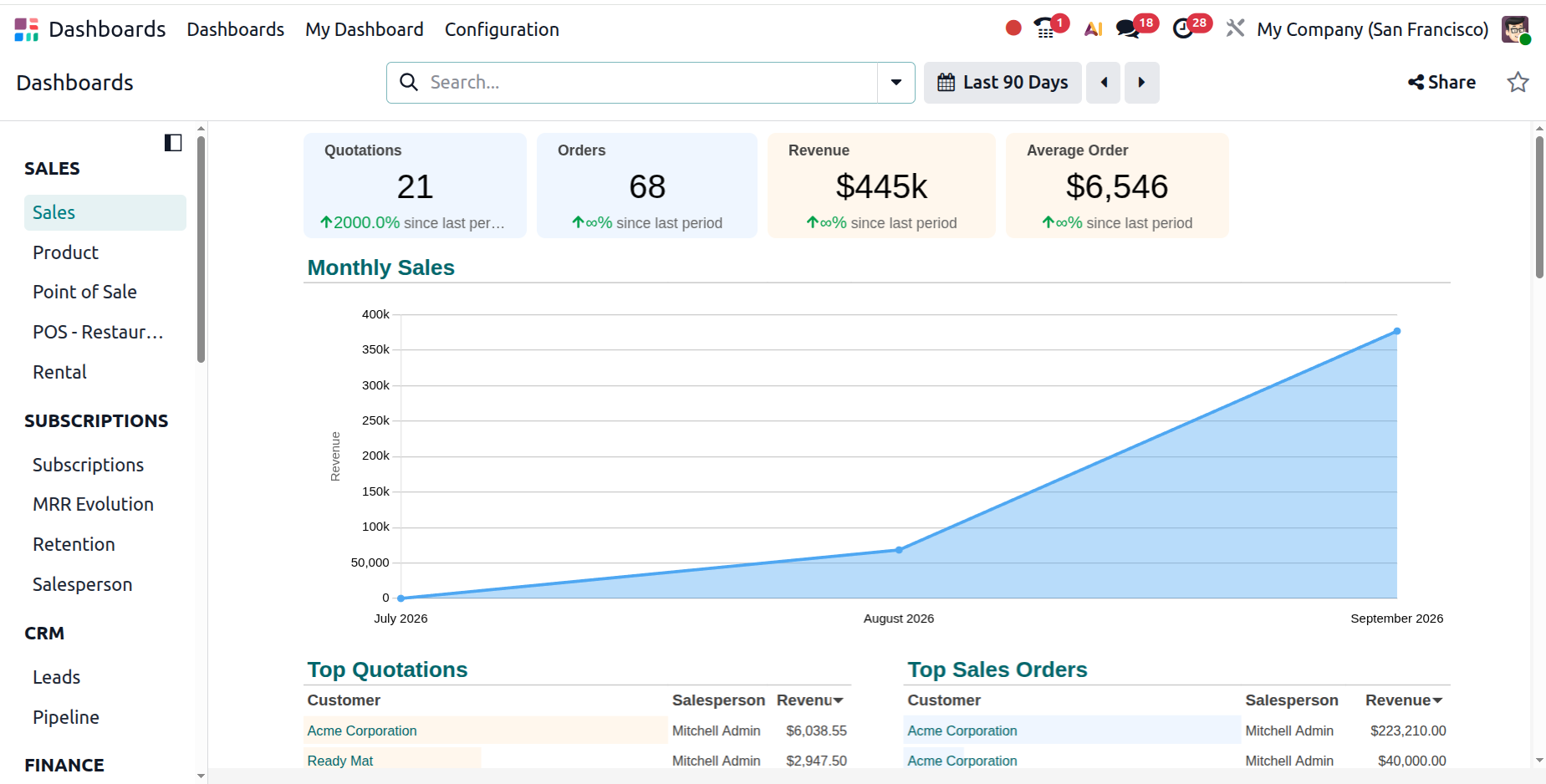This screenshot has height=784, width=1546.
Task: Open the activities clock icon
Action: pos(1183,29)
